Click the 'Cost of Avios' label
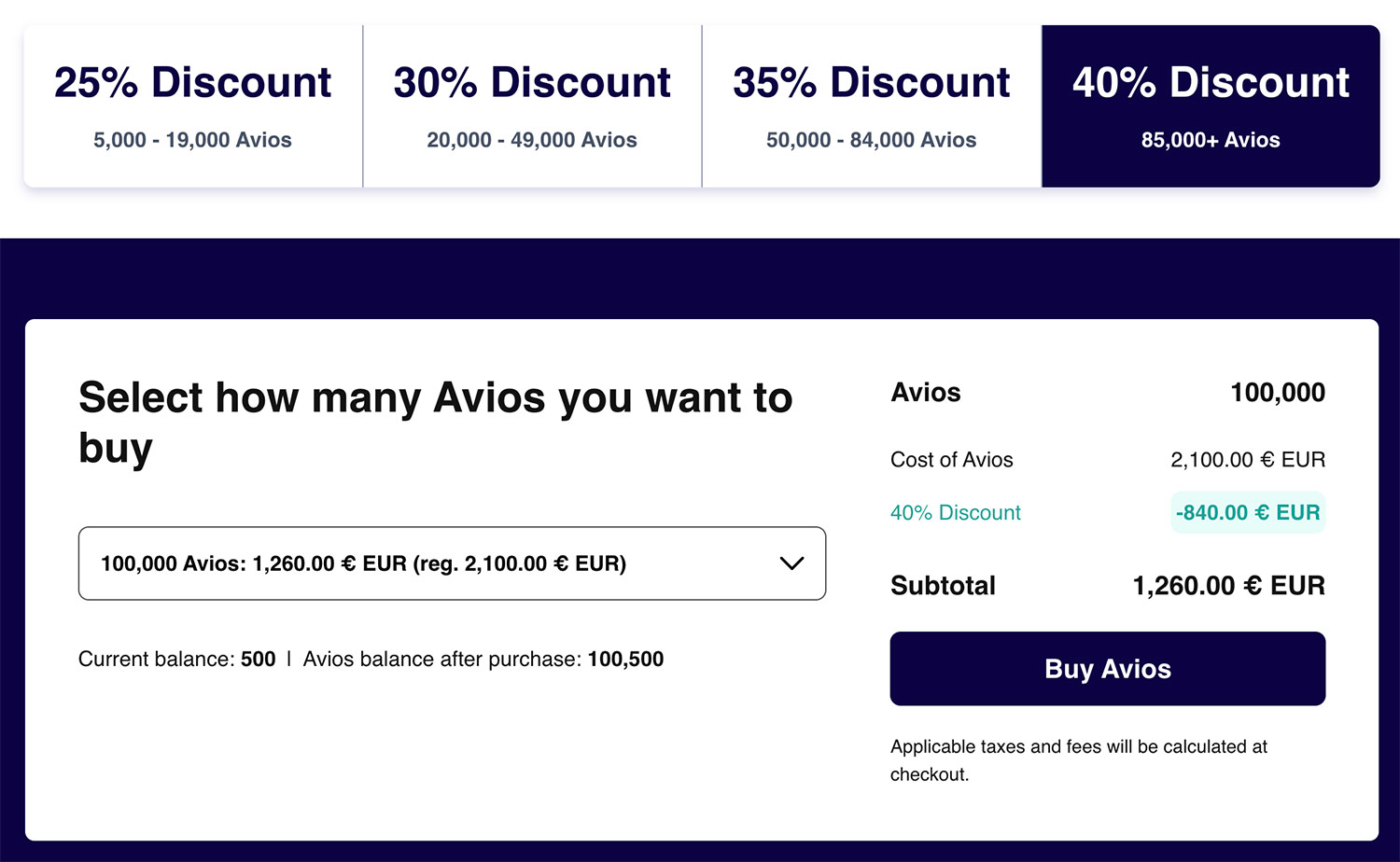The width and height of the screenshot is (1400, 862). [x=951, y=460]
